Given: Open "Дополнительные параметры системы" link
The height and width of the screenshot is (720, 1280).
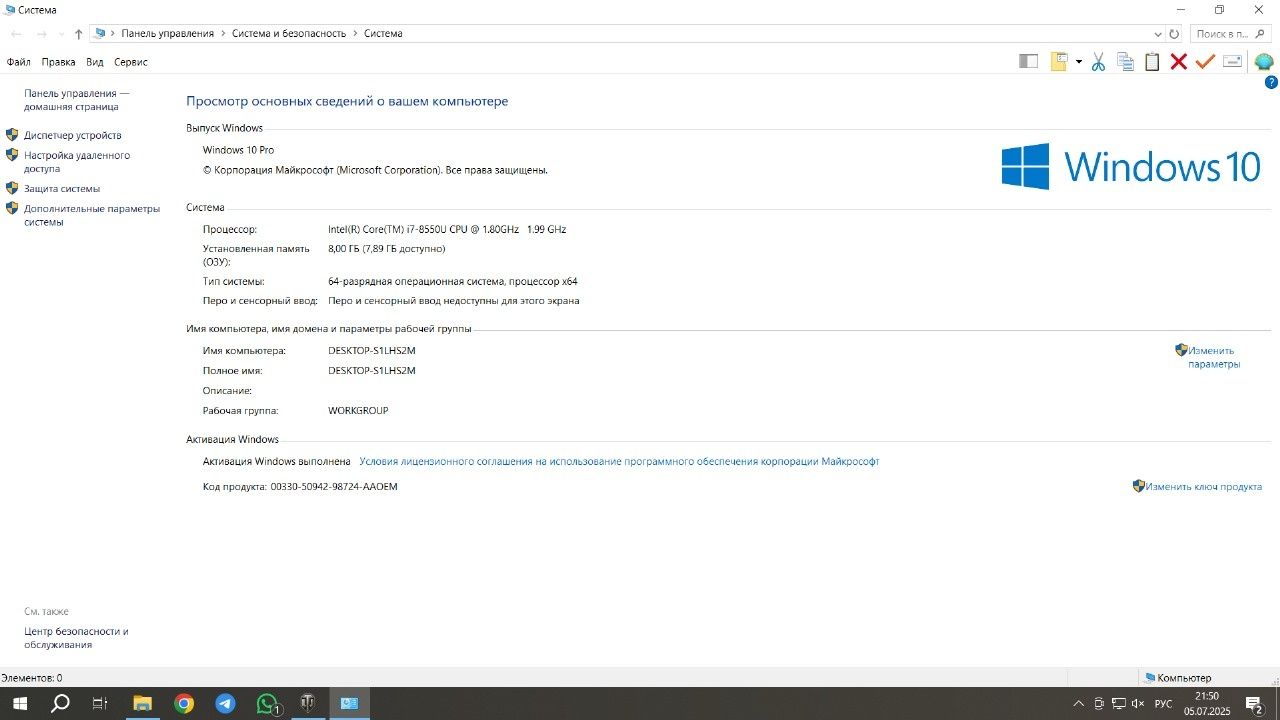Looking at the screenshot, I should tap(92, 215).
